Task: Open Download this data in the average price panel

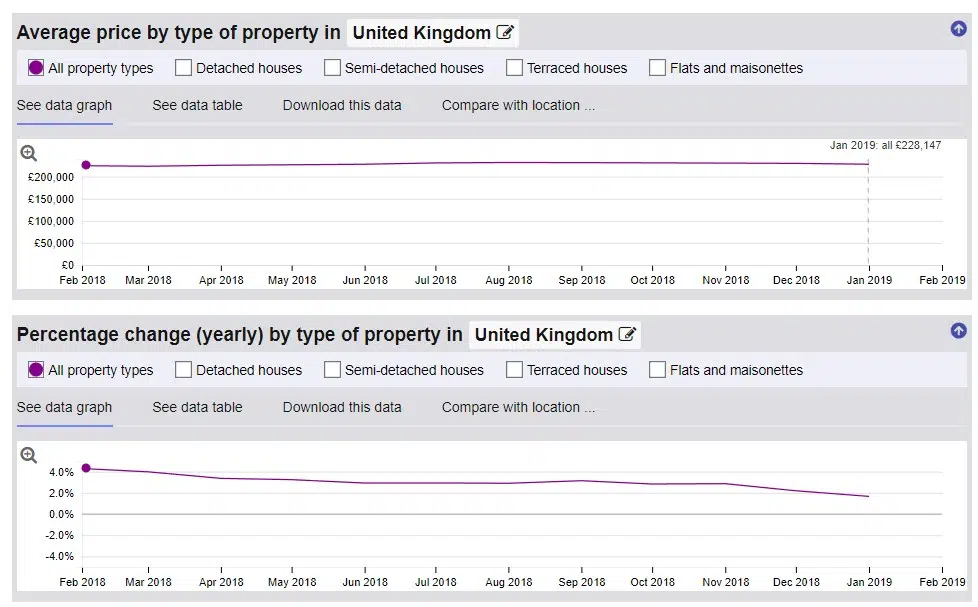Action: (342, 105)
